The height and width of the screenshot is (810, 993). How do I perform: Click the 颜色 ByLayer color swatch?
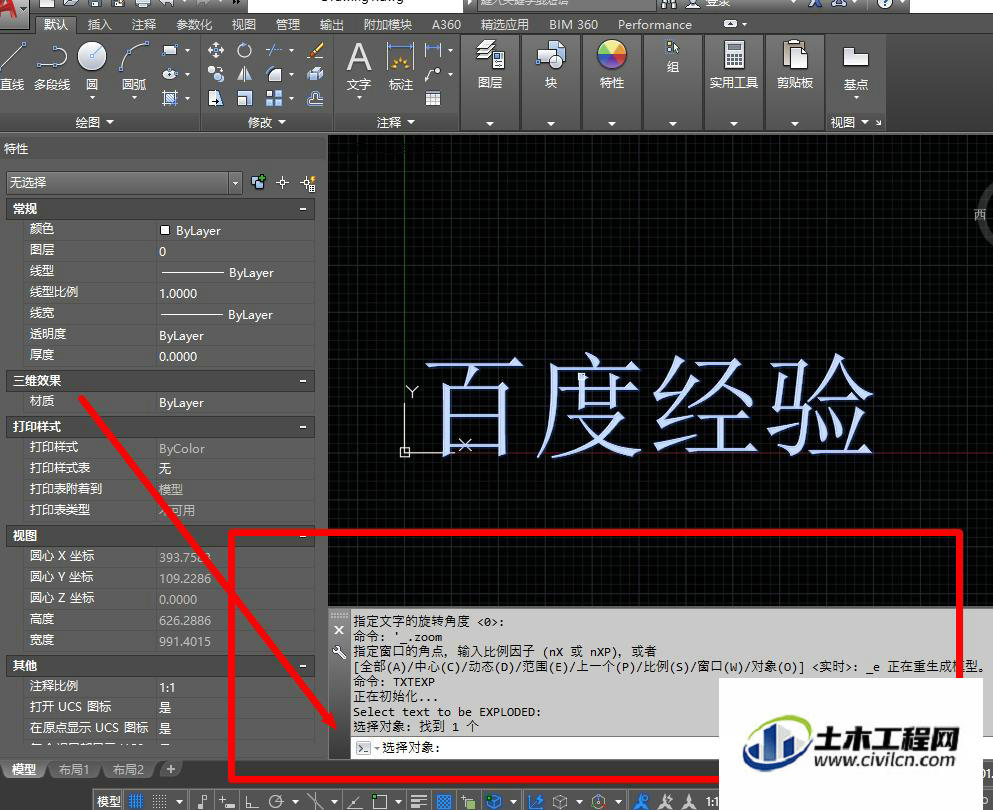click(x=165, y=231)
